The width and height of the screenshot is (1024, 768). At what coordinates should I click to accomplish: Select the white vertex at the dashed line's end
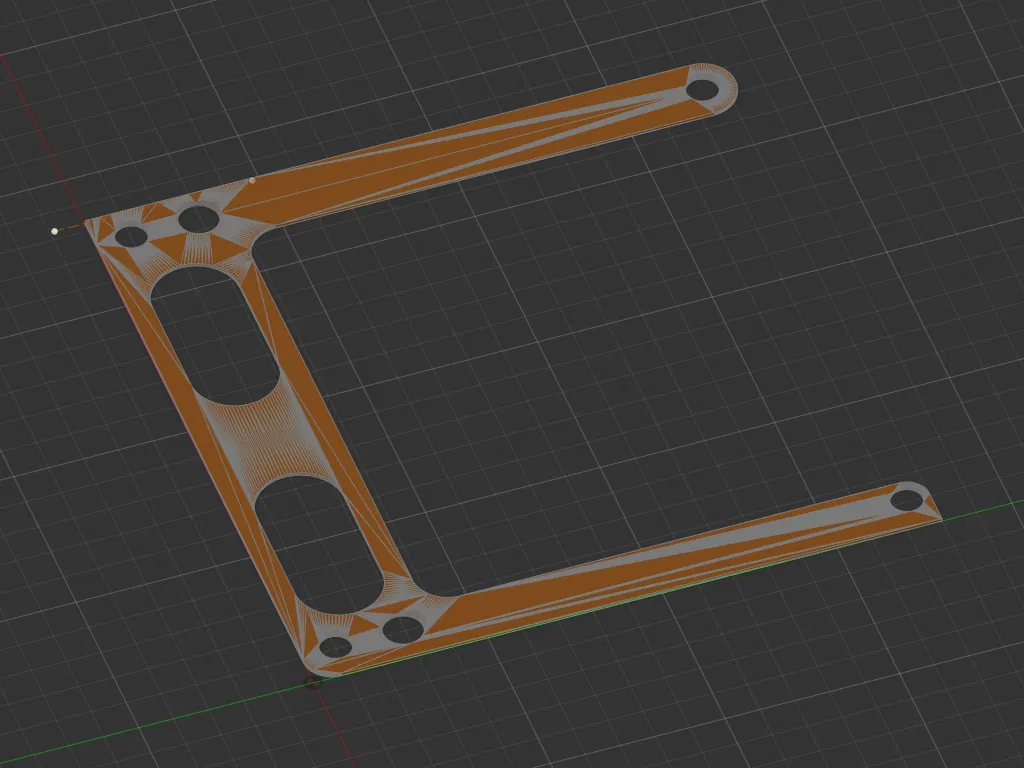coord(55,231)
